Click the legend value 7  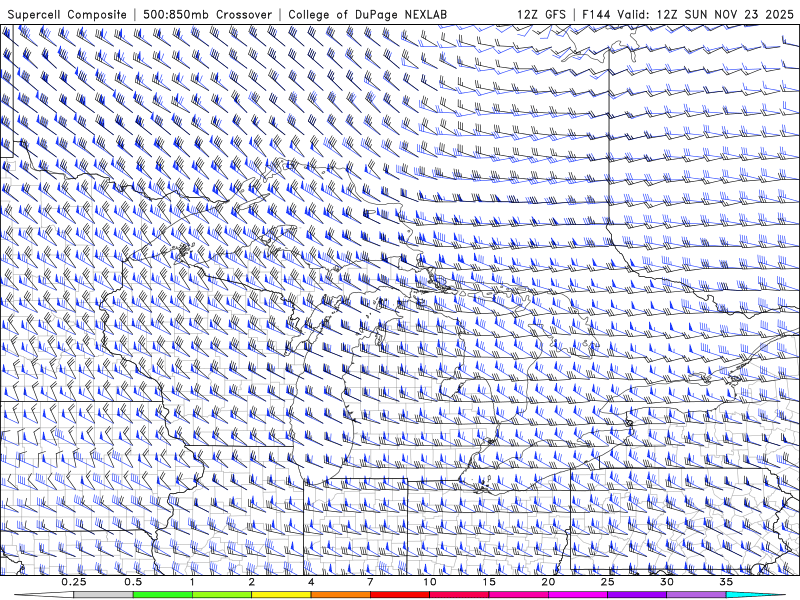tap(370, 582)
